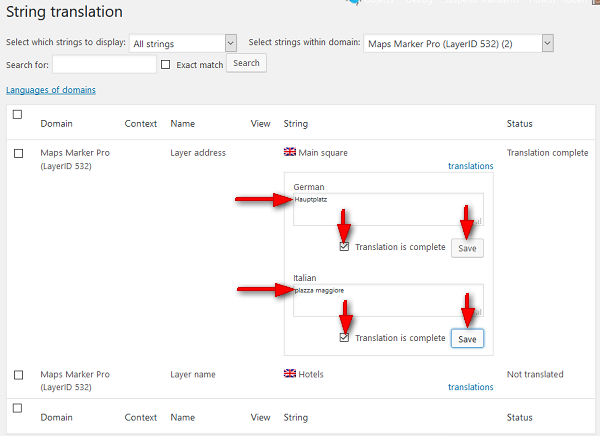The width and height of the screenshot is (600, 436).
Task: Click the 'Search for' input field
Action: [x=104, y=64]
